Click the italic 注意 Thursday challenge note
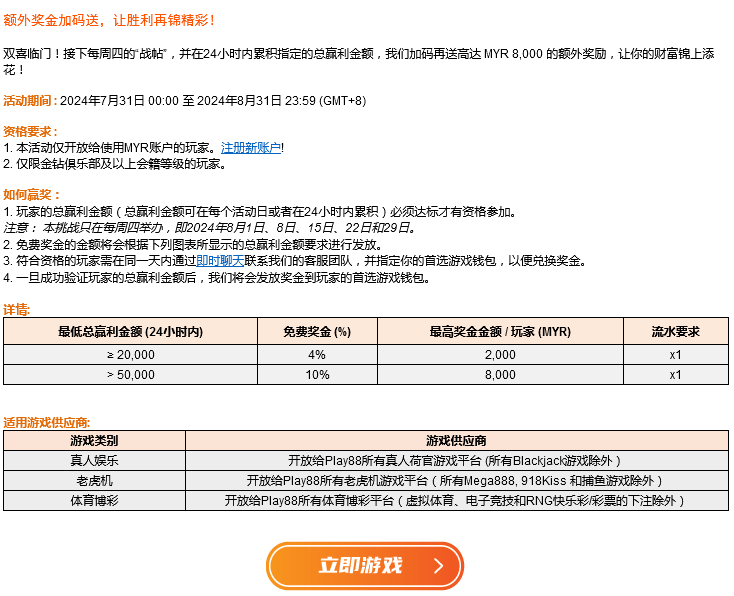The height and width of the screenshot is (596, 734). pyautogui.click(x=210, y=228)
